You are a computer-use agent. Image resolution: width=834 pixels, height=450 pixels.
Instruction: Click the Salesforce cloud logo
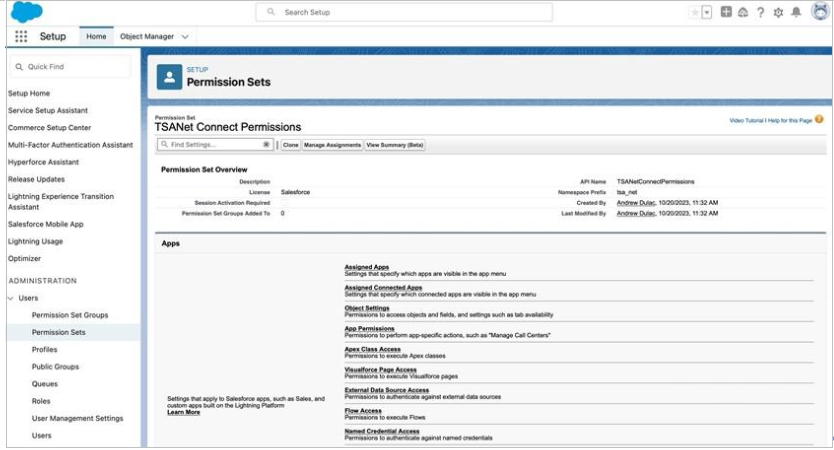tap(26, 12)
